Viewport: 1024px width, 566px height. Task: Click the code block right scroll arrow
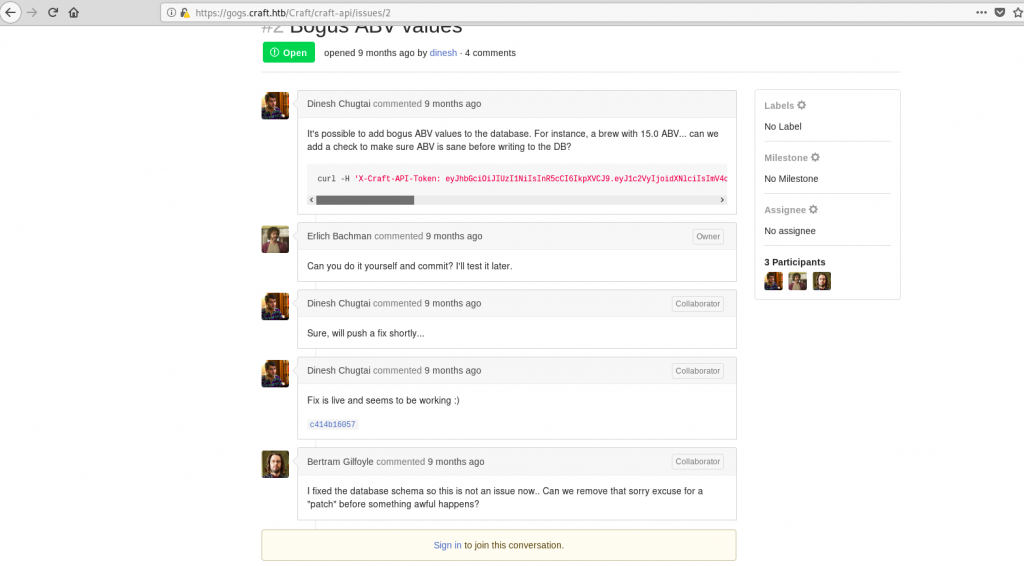[722, 200]
